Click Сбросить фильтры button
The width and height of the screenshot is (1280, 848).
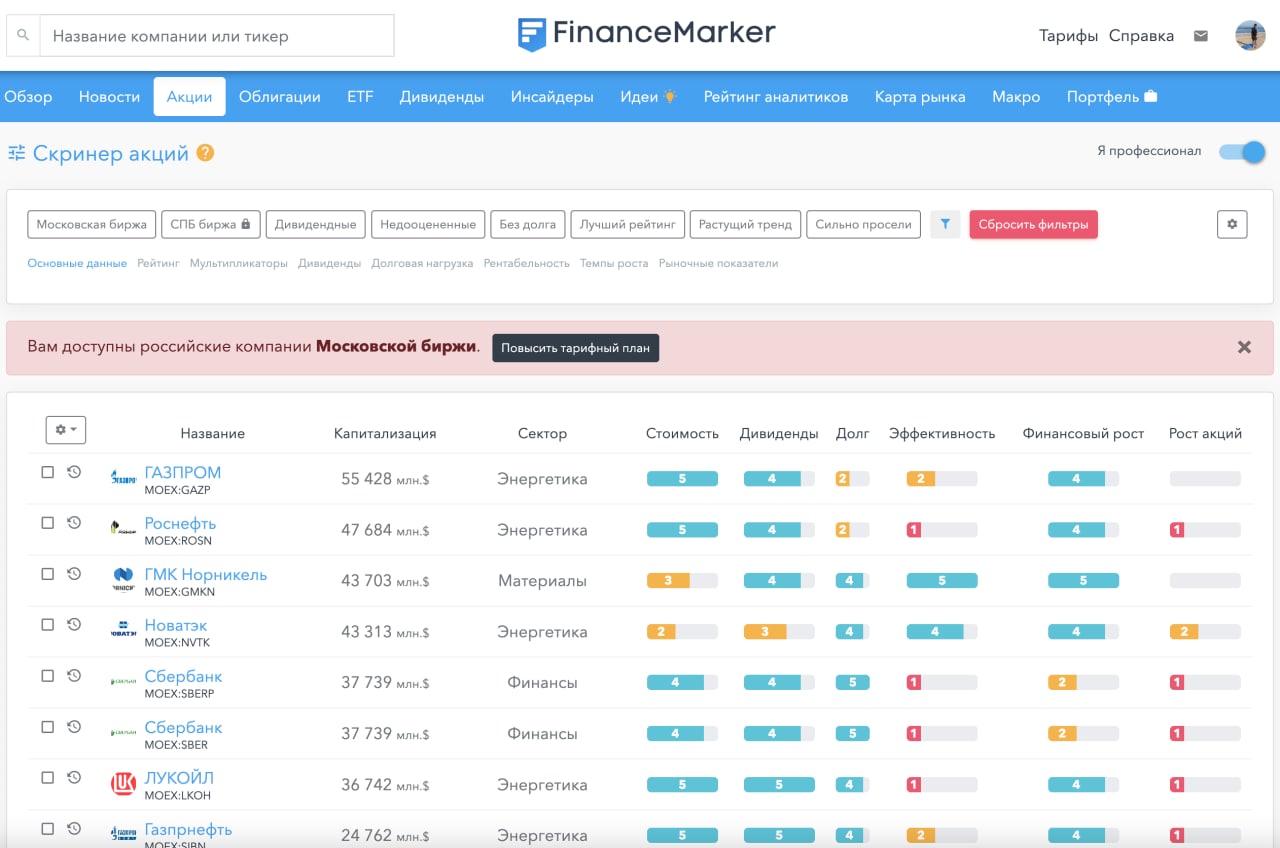(x=1034, y=224)
